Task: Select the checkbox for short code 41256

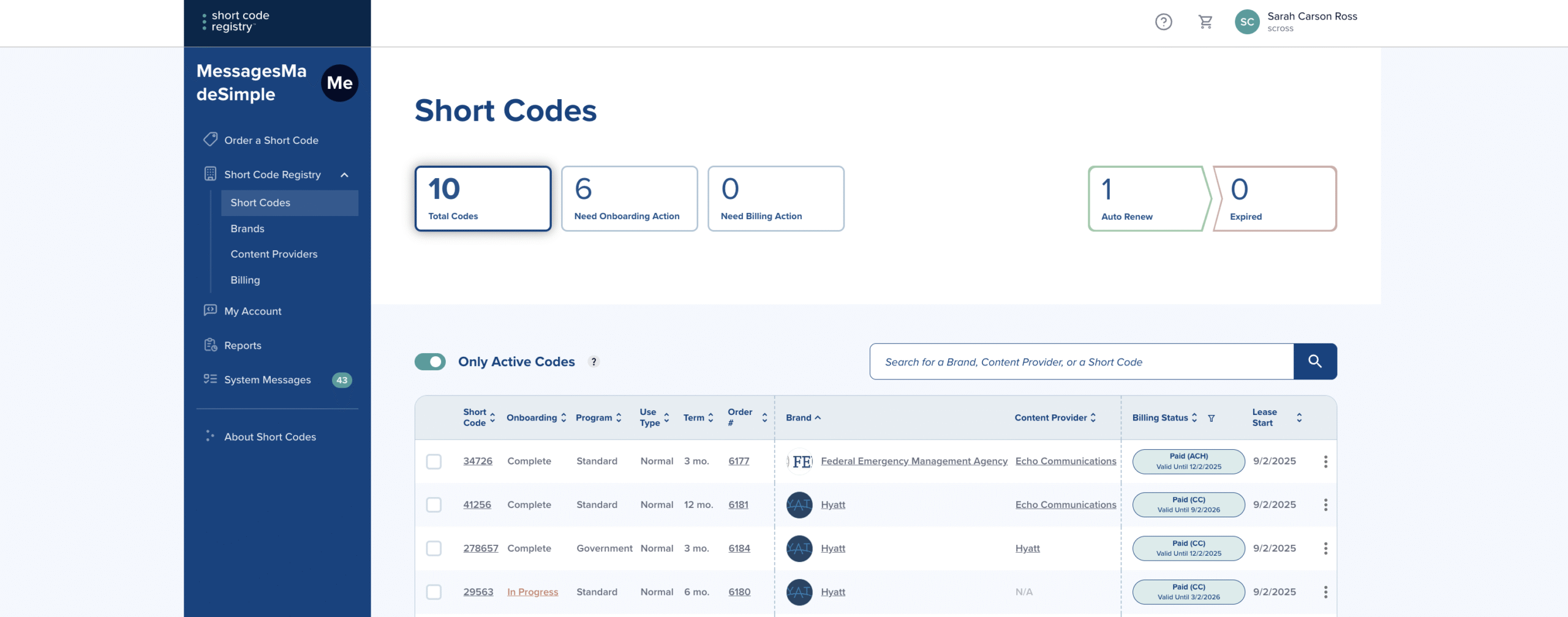Action: coord(434,505)
